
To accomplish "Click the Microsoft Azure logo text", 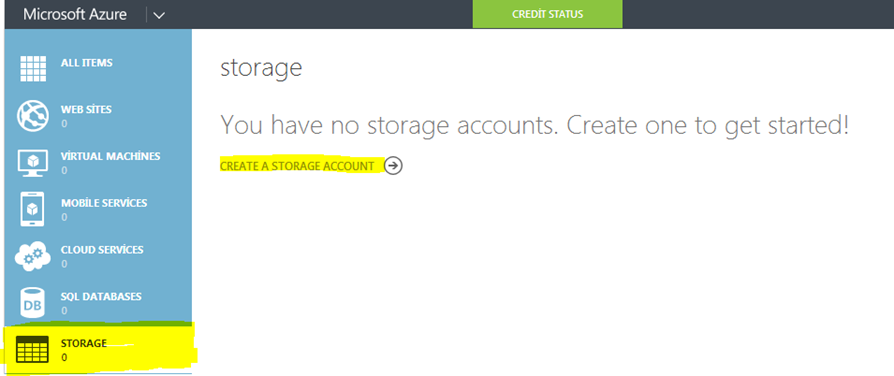I will click(75, 14).
